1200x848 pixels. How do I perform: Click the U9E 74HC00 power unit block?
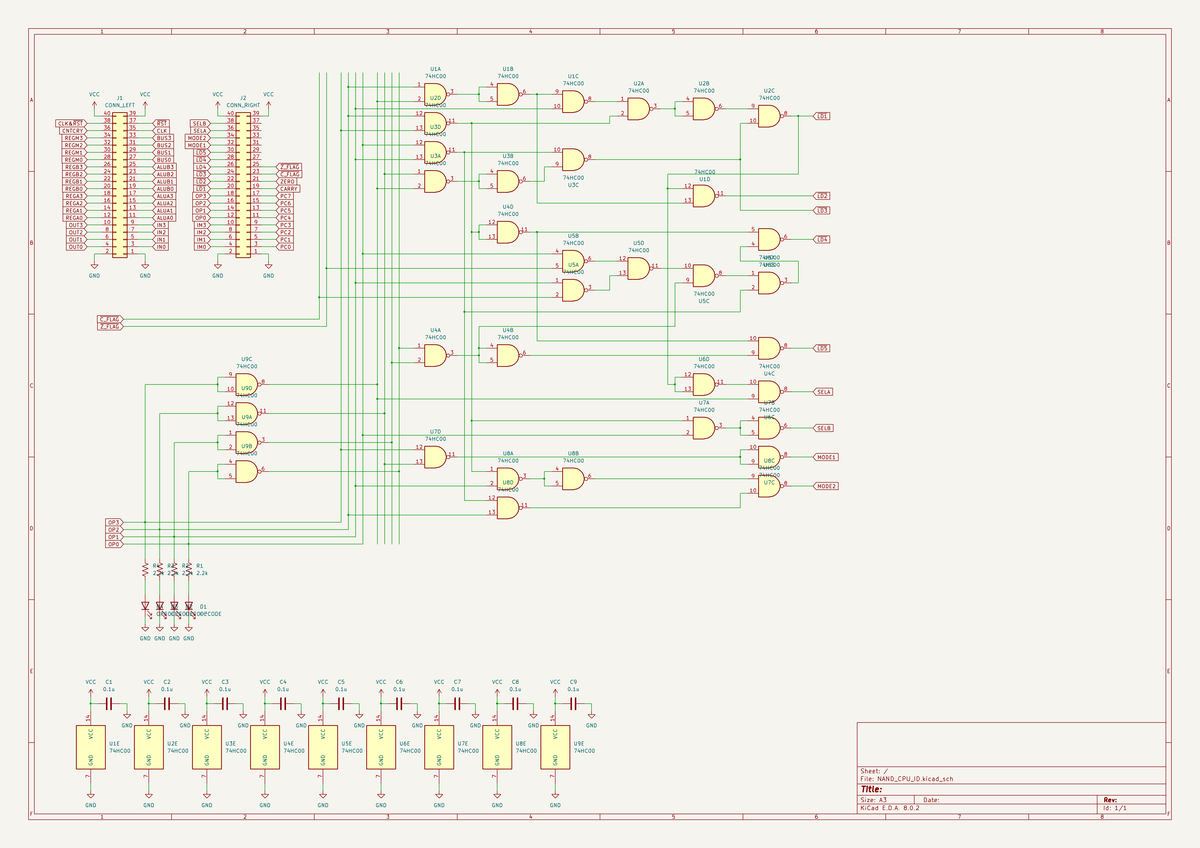point(555,747)
